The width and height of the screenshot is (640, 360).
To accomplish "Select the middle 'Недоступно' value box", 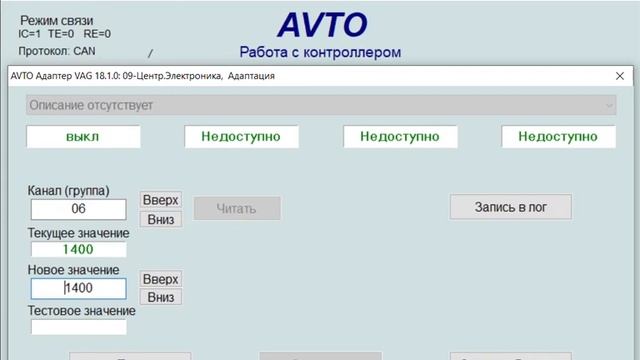I will coord(400,137).
